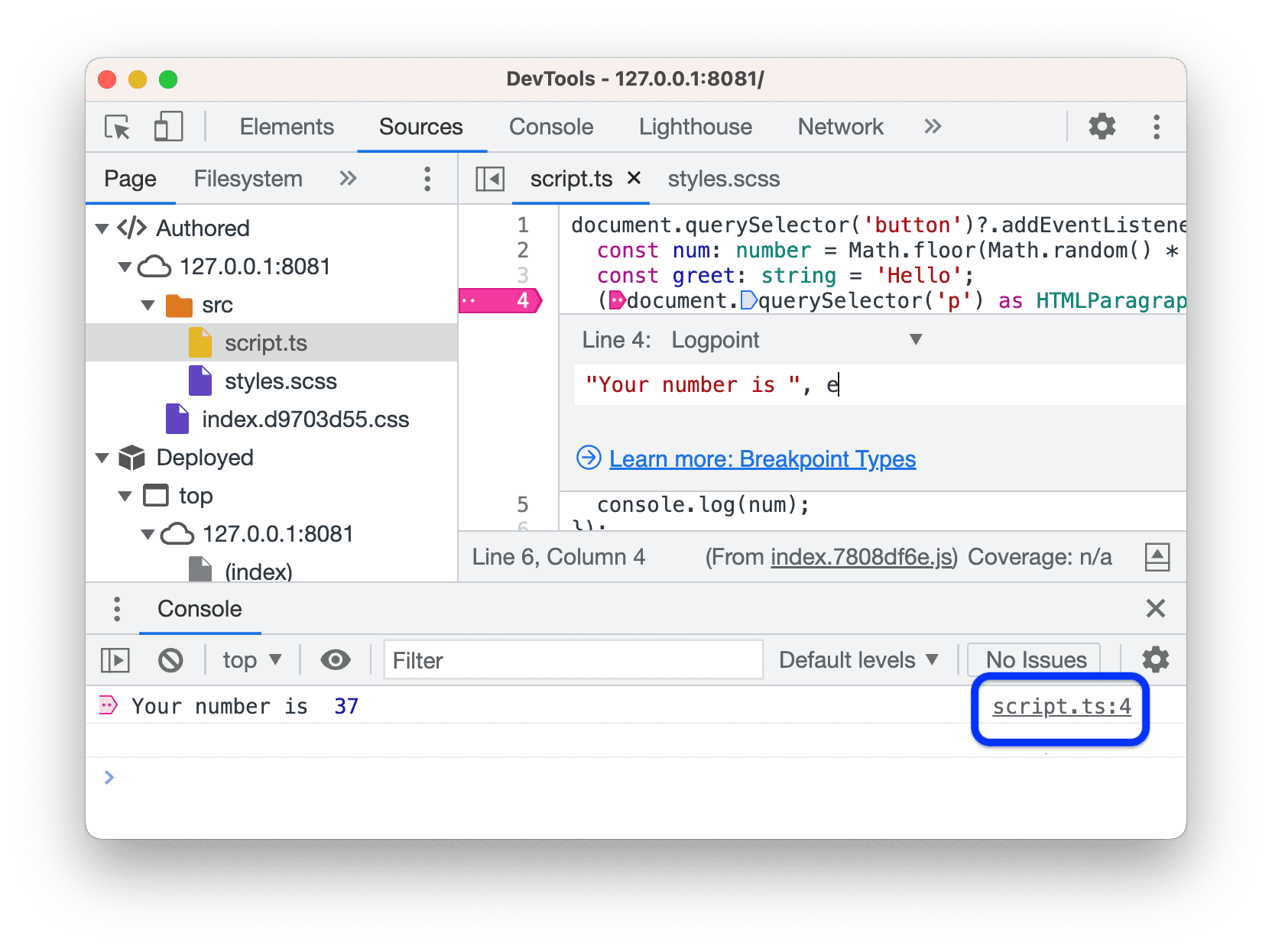Open the console settings gear
This screenshot has height=952, width=1272.
[x=1155, y=659]
